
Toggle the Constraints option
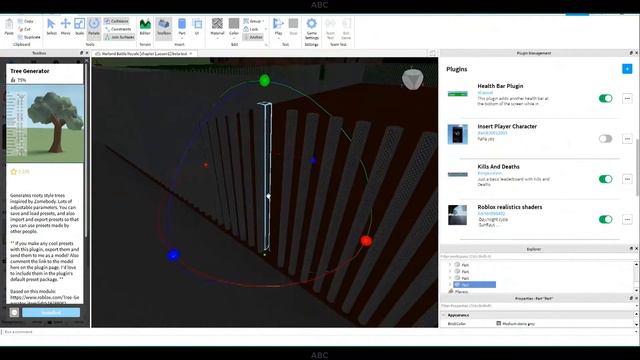tap(118, 29)
